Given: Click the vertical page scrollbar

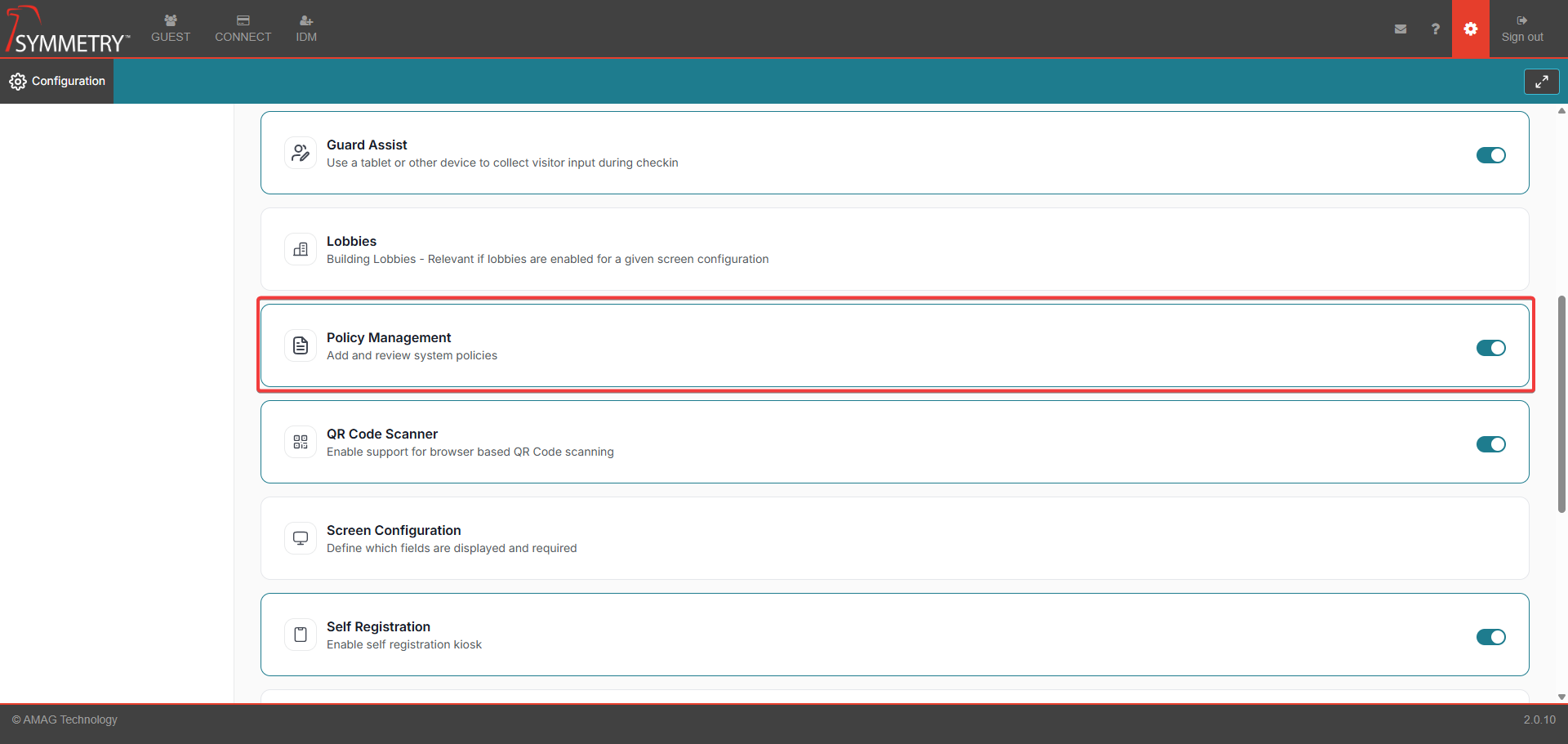Looking at the screenshot, I should [x=1561, y=404].
